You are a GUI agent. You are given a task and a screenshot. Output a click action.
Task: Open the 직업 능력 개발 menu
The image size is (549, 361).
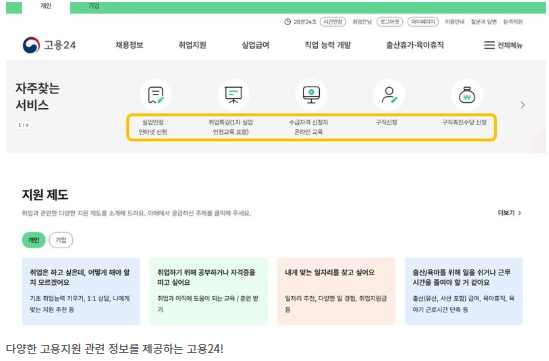(328, 45)
